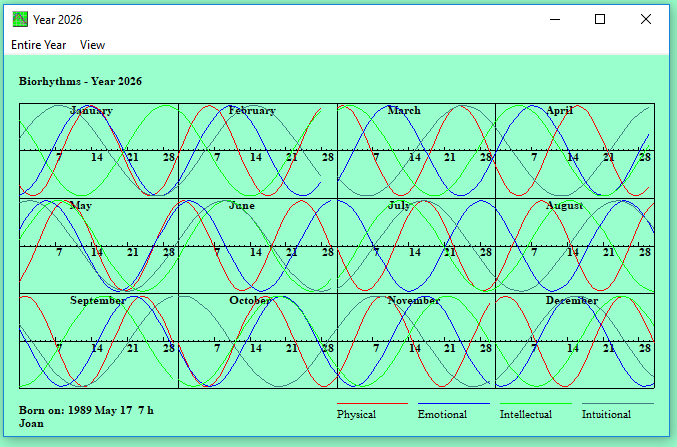The width and height of the screenshot is (677, 447).
Task: Select the April chart title
Action: coord(560,111)
